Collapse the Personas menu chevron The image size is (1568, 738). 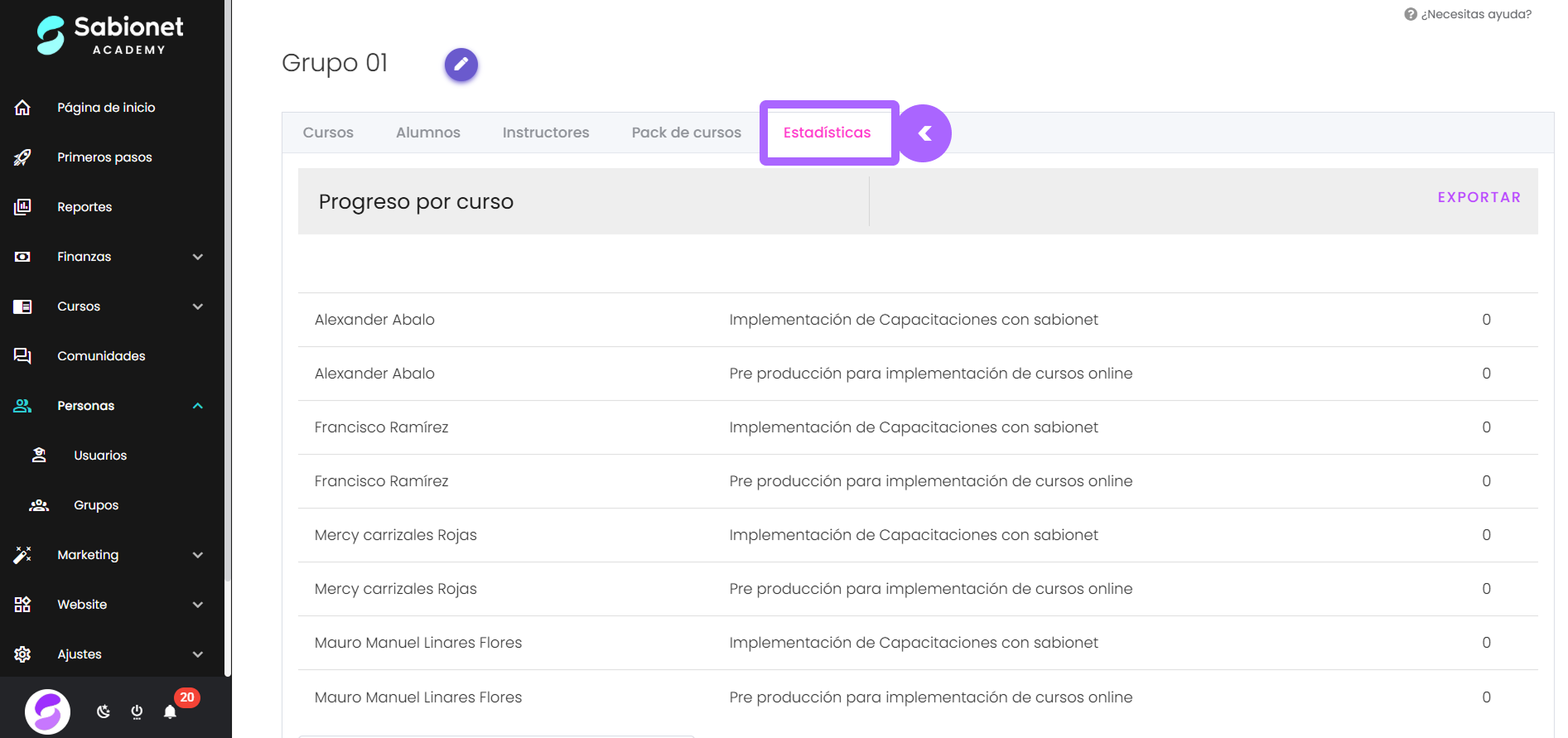point(198,406)
